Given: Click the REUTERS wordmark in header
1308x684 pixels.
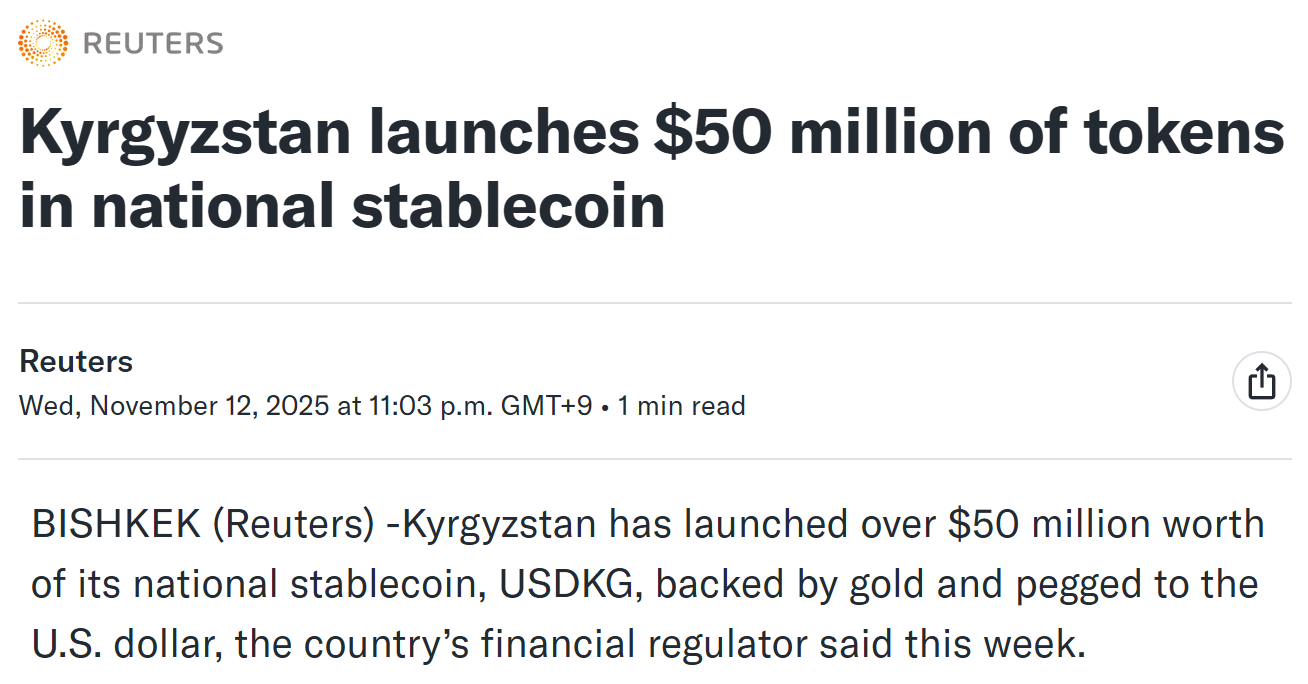Looking at the screenshot, I should tap(152, 44).
